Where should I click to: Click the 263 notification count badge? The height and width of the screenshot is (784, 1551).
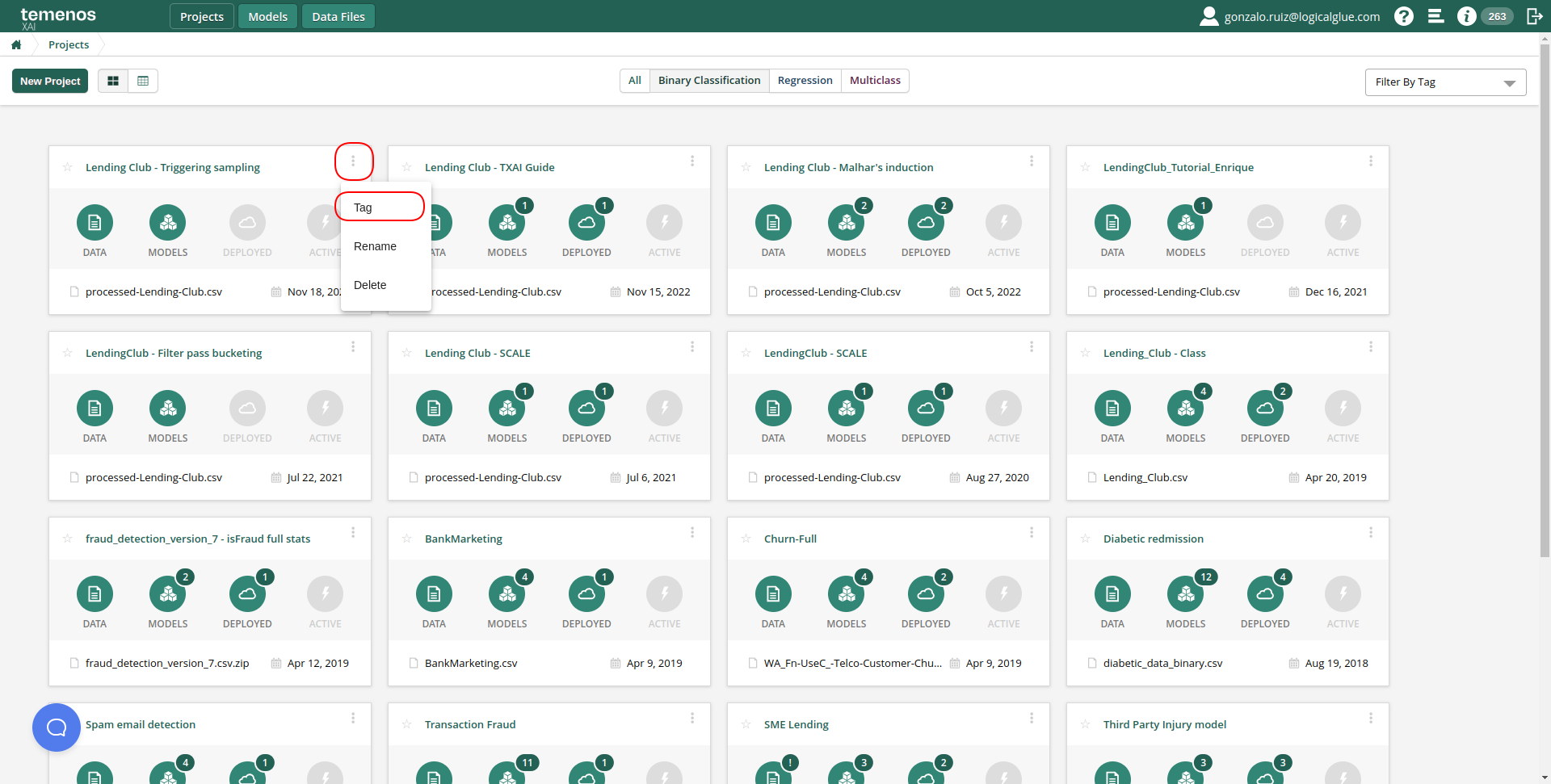[1497, 16]
